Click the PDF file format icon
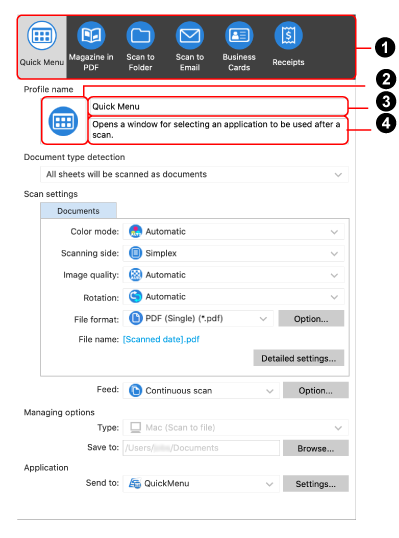The height and width of the screenshot is (538, 399). pos(136,318)
